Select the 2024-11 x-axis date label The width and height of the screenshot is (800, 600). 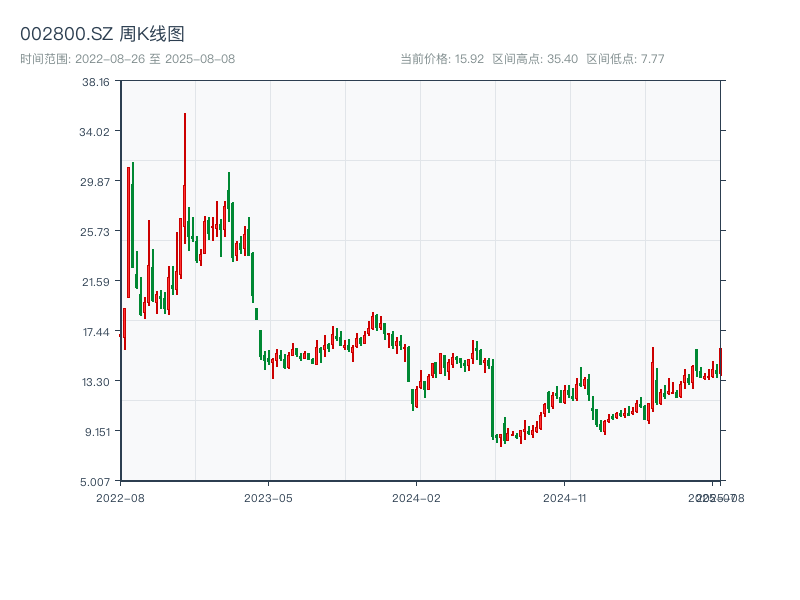click(x=566, y=497)
